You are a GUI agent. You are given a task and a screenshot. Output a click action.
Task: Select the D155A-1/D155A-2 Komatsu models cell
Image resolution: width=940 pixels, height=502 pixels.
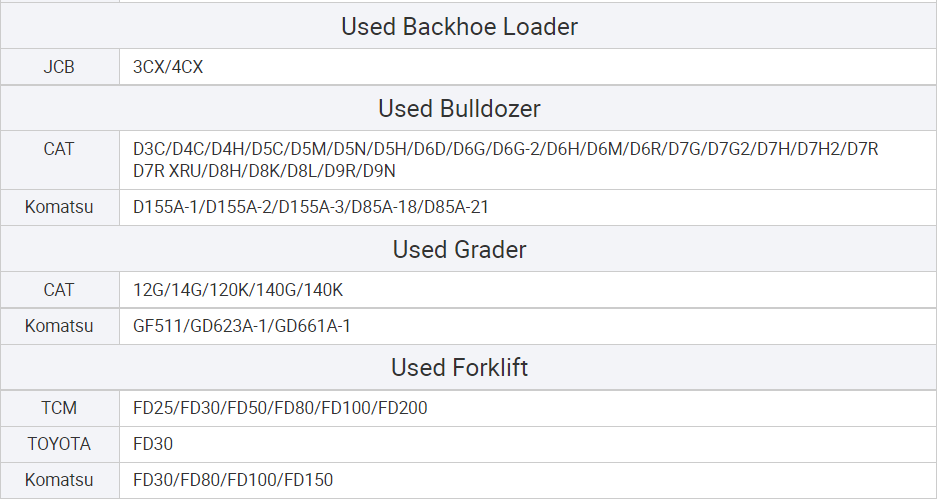[310, 208]
